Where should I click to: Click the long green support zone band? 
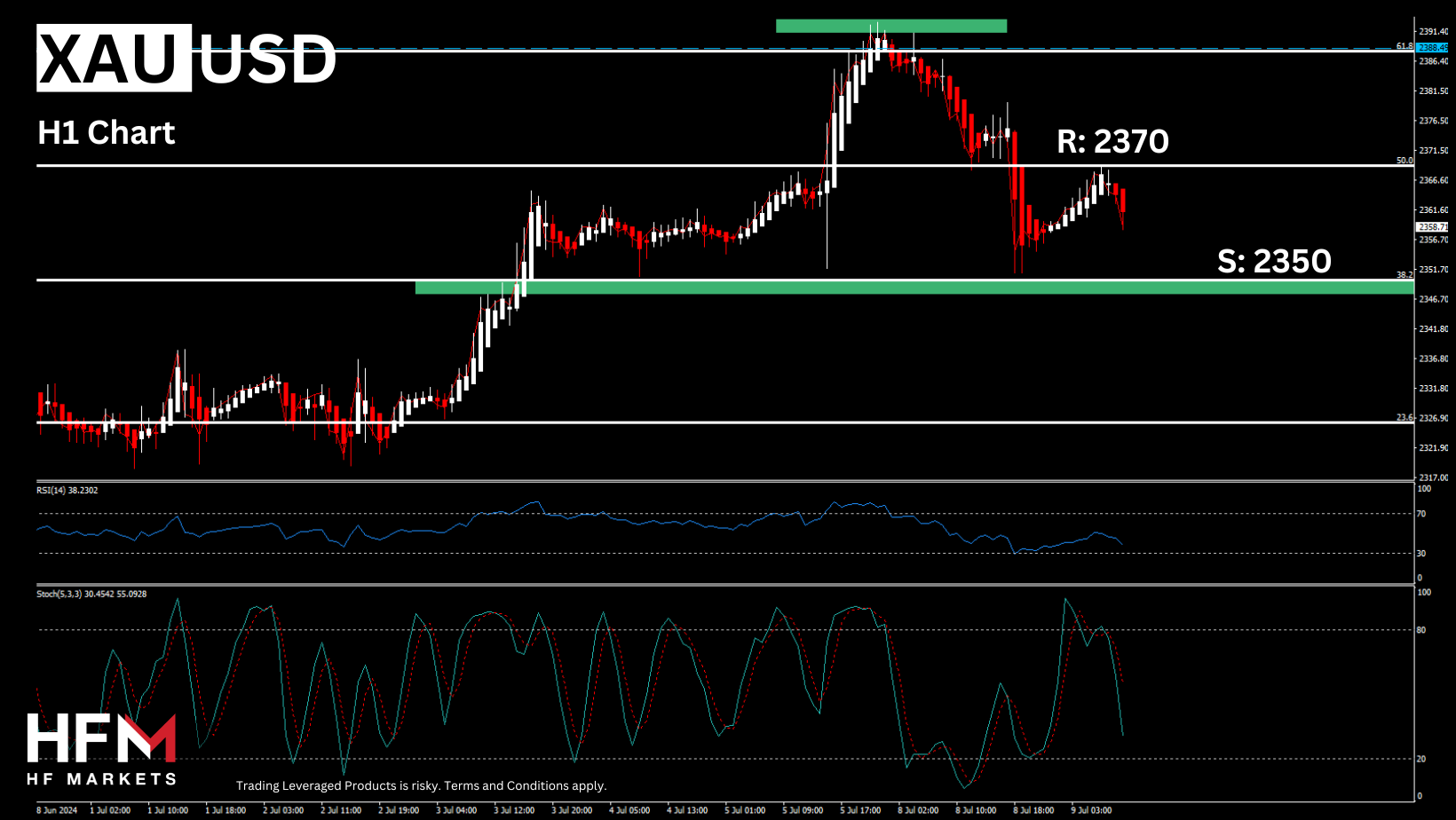[x=914, y=288]
